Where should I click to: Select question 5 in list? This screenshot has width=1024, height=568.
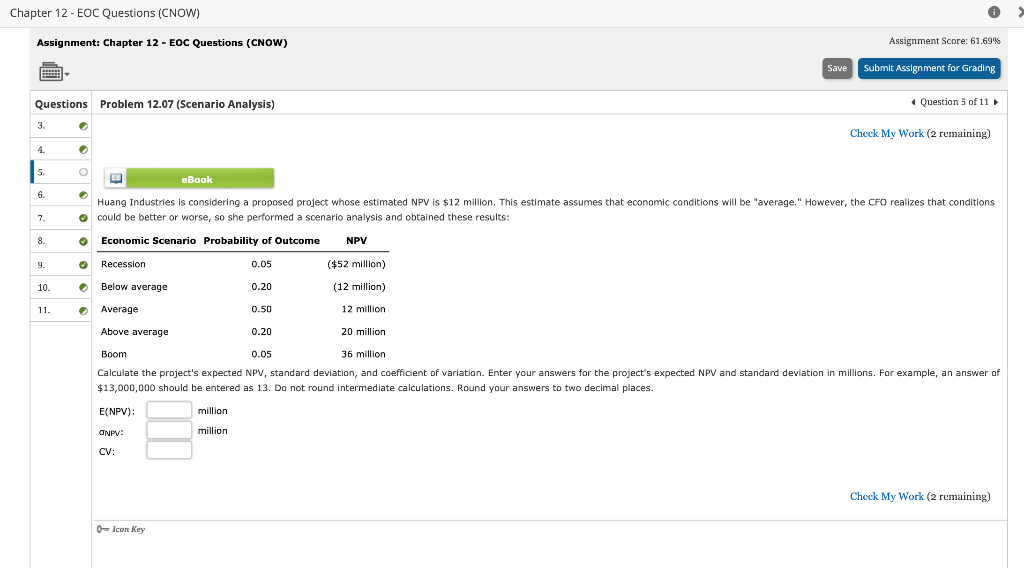coord(61,172)
